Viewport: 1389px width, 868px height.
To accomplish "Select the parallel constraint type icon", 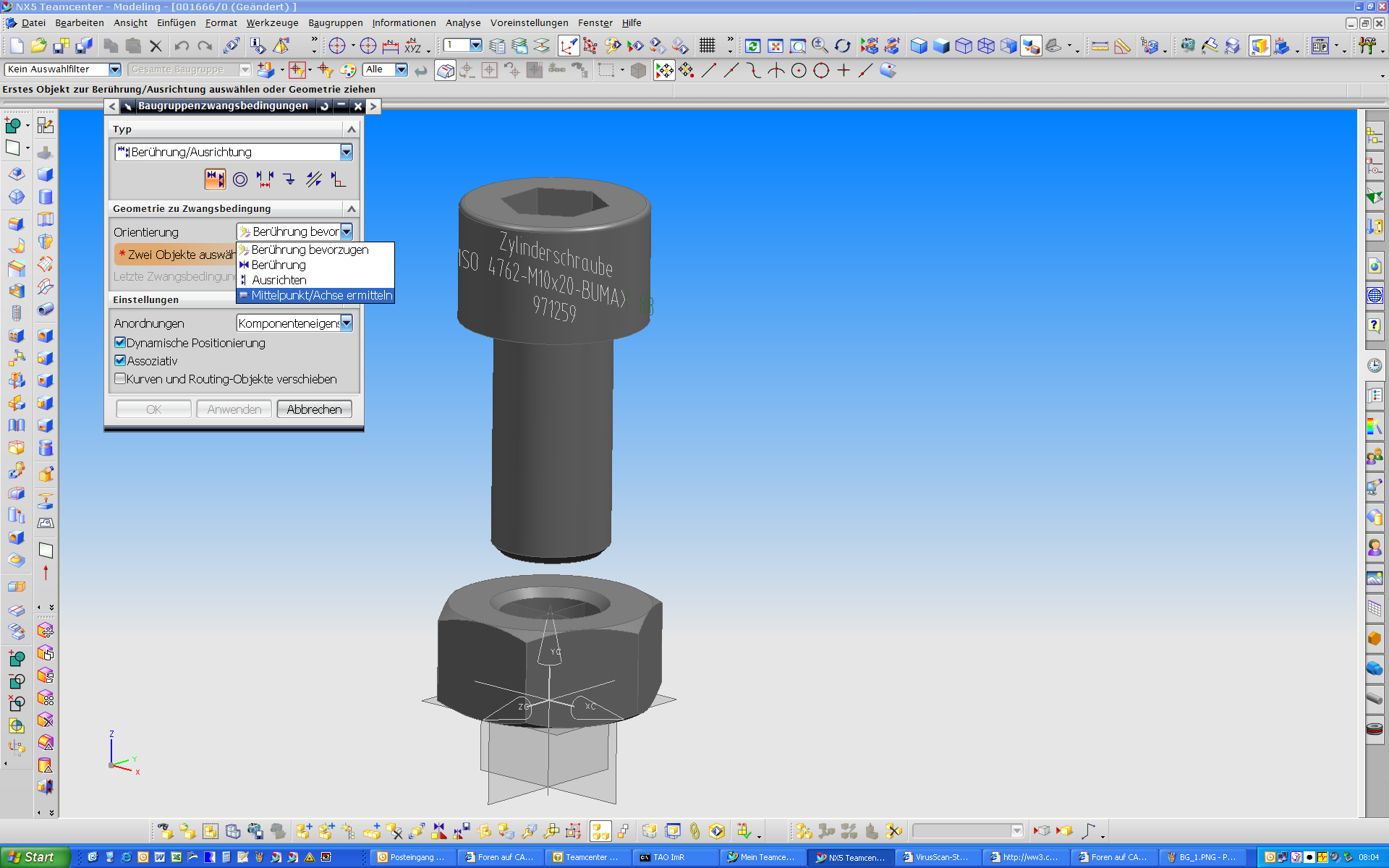I will [x=313, y=179].
